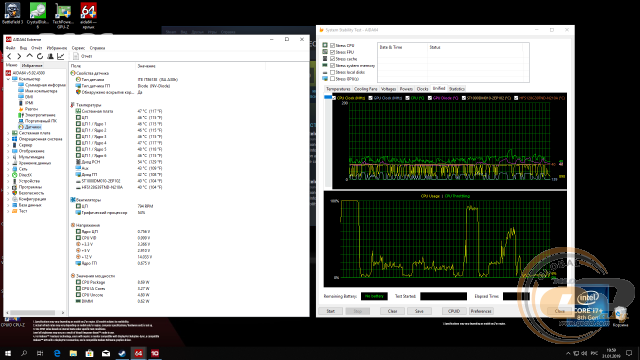Switch to the Voltages tab
640x360 pixels.
pos(388,89)
